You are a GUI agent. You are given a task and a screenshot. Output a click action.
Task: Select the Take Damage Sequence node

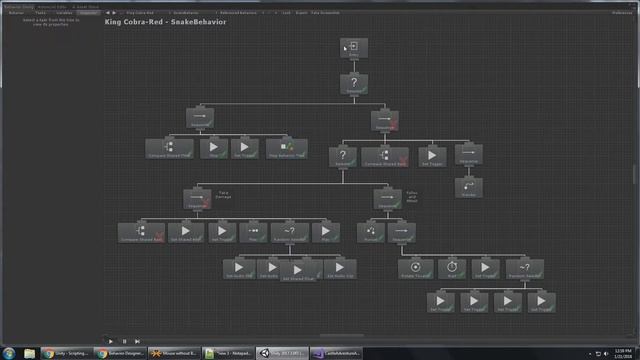point(197,199)
